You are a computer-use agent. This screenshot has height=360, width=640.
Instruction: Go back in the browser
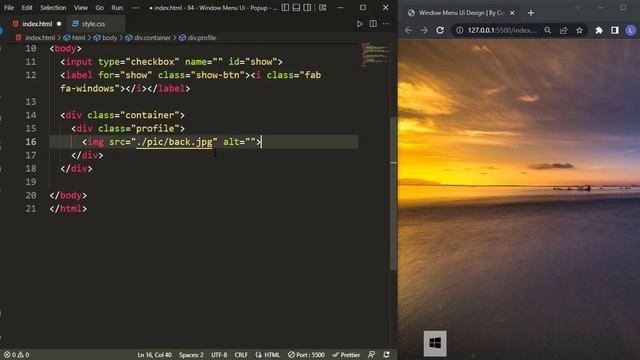click(408, 30)
